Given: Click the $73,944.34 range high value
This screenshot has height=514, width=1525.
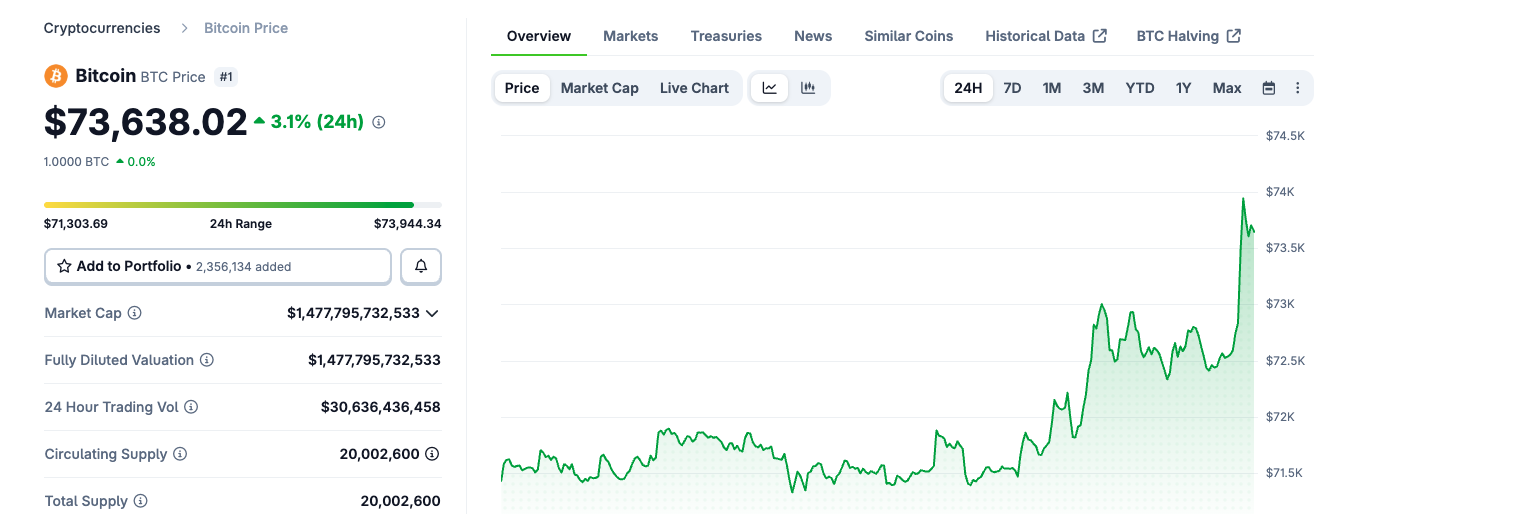Looking at the screenshot, I should pos(408,224).
